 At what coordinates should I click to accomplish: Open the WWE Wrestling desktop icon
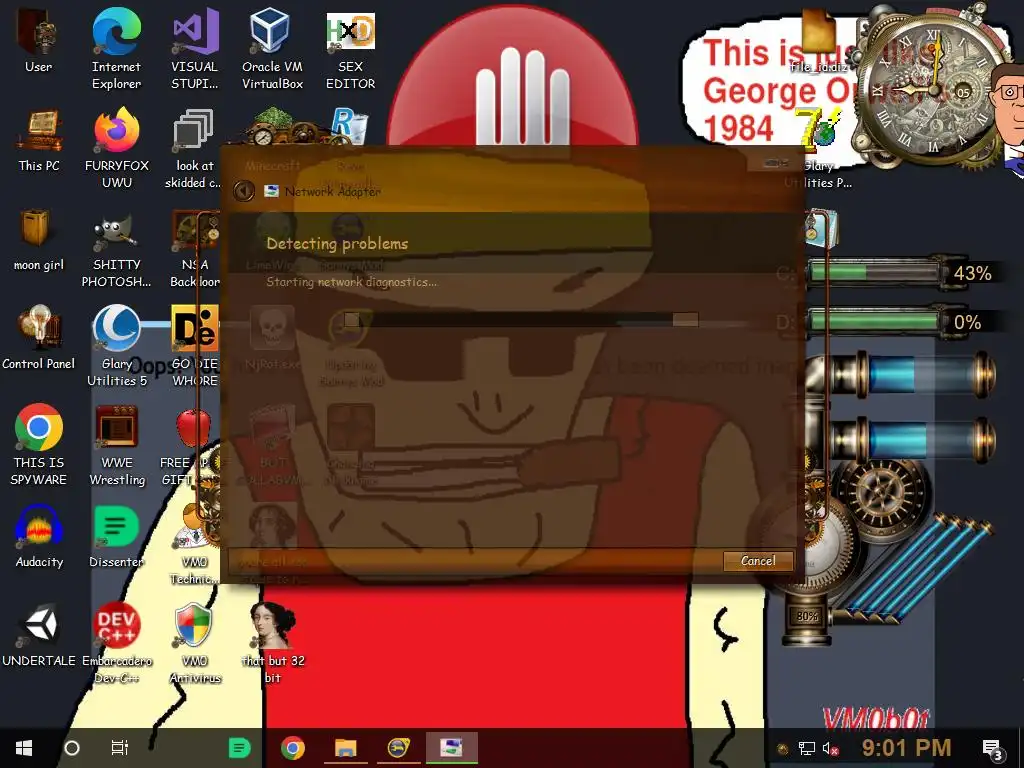(x=117, y=444)
